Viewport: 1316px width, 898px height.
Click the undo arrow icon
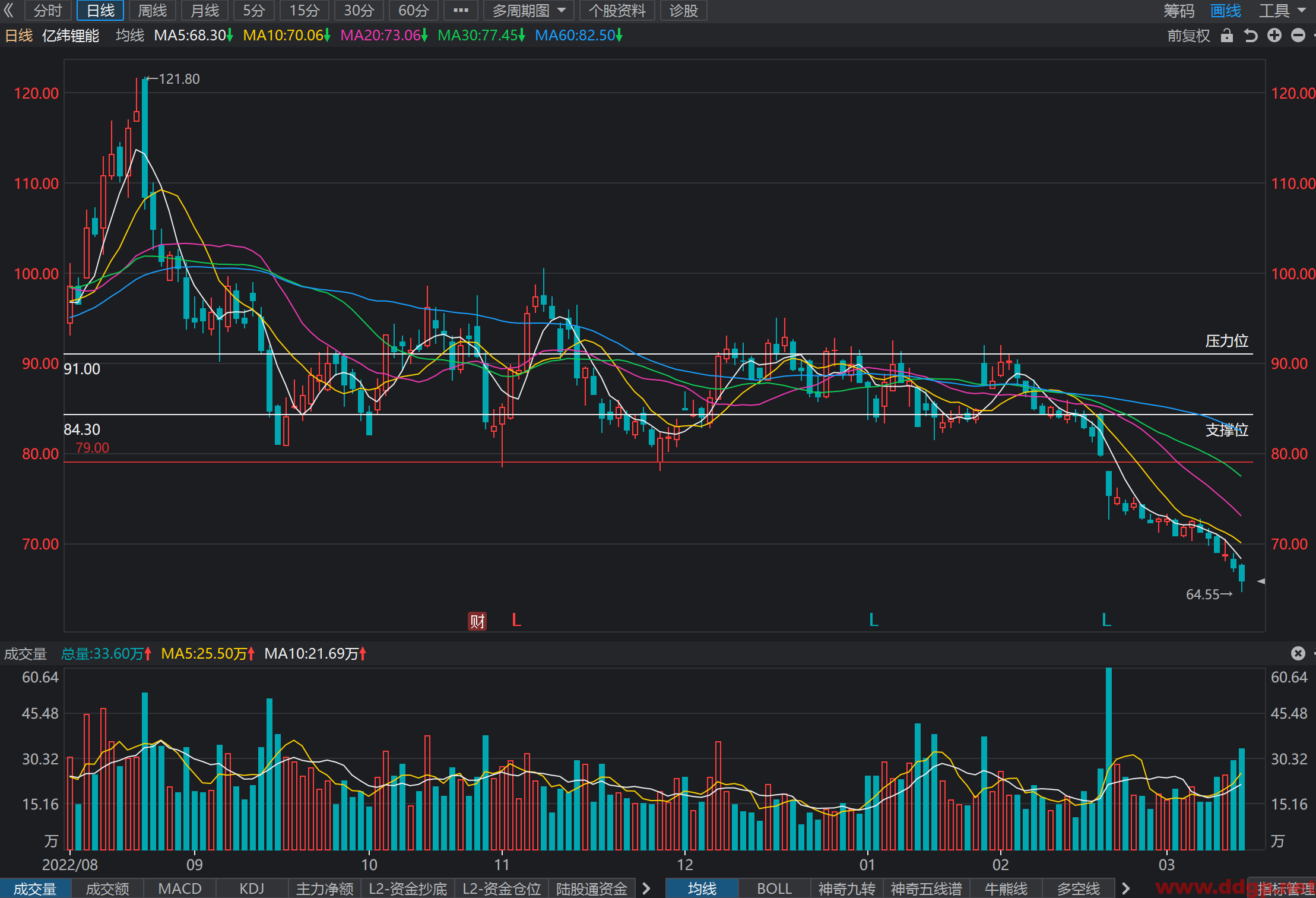click(x=1251, y=36)
